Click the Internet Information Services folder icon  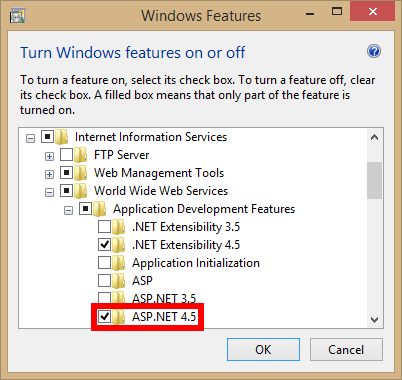62,137
